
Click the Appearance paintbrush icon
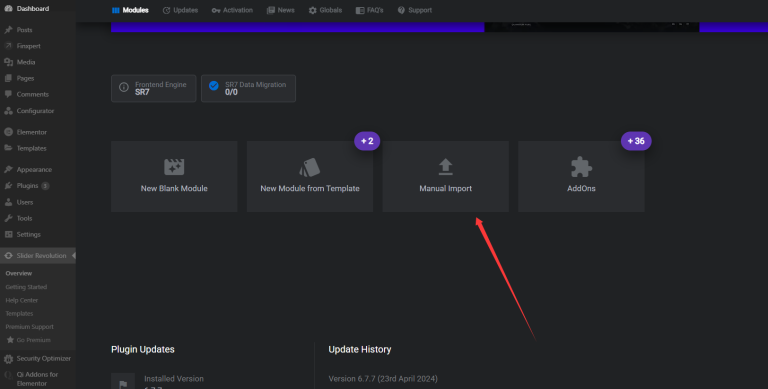pos(8,170)
